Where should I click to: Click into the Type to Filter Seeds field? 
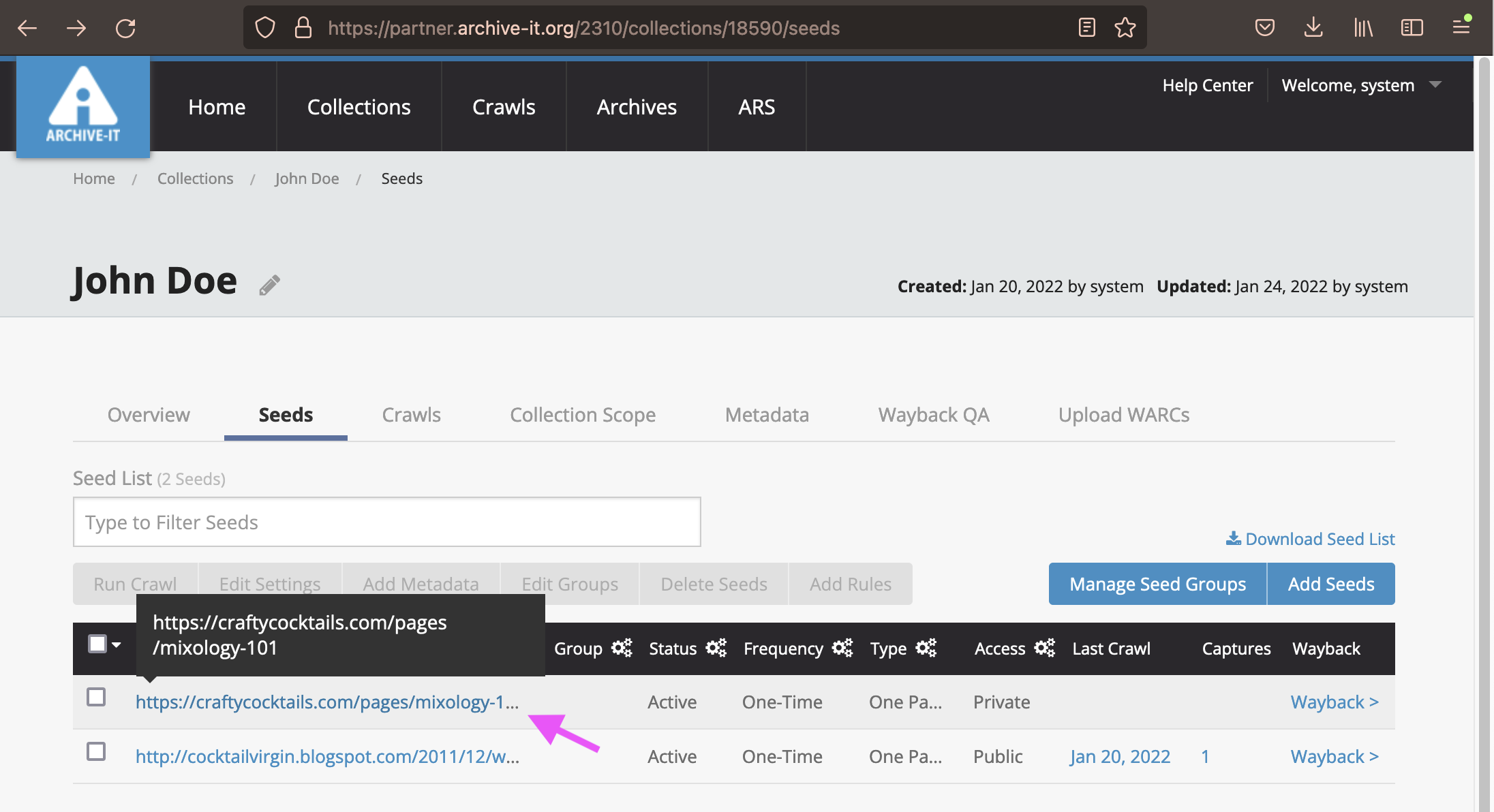click(x=386, y=522)
